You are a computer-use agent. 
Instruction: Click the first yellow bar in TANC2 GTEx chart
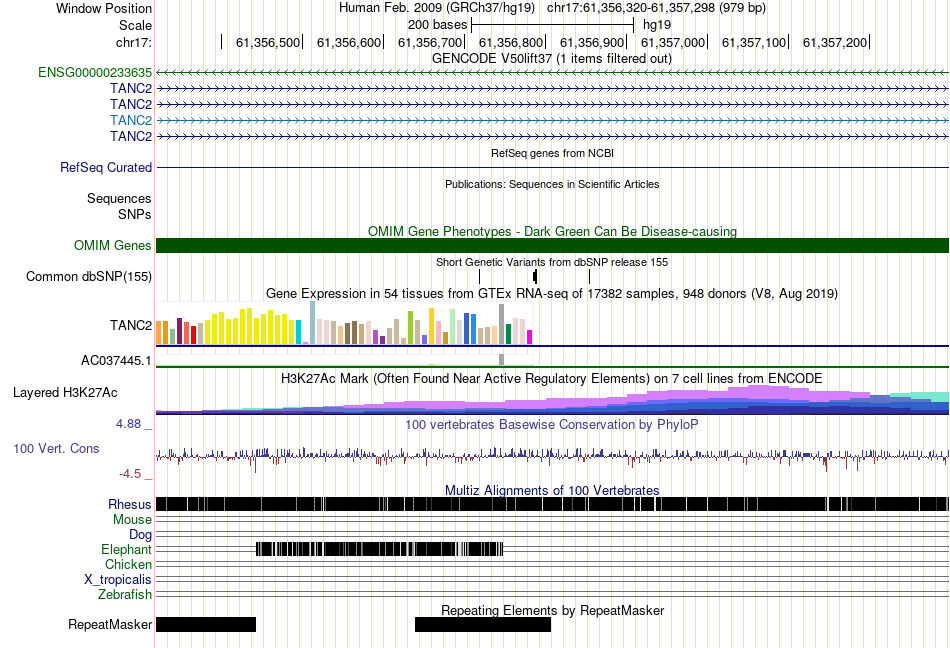point(207,331)
